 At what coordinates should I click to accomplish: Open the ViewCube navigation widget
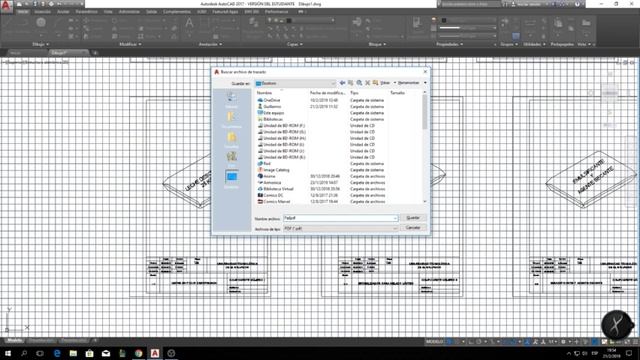[x=610, y=93]
